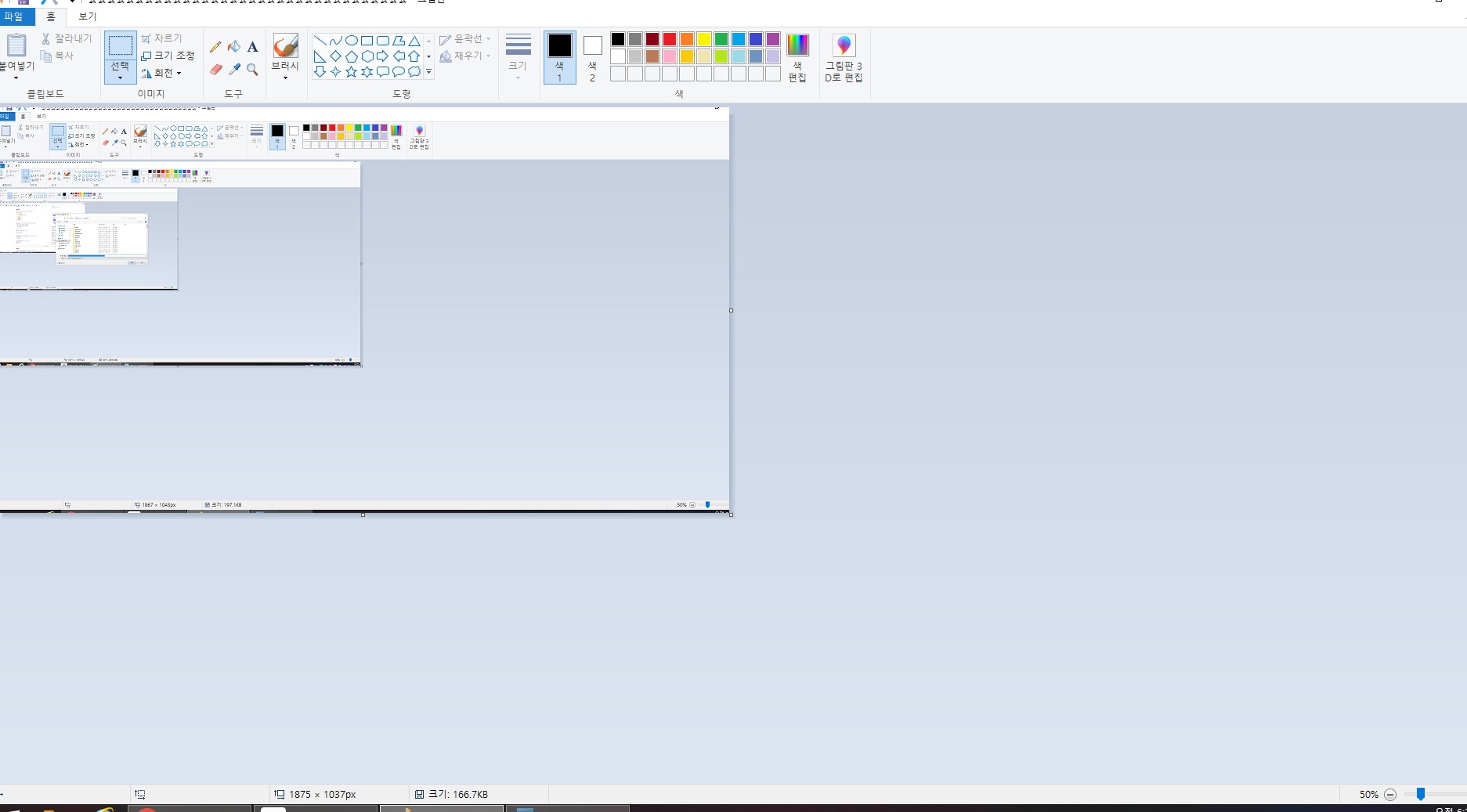This screenshot has height=812, width=1467.
Task: Click the Brushes (브러시) icon
Action: click(x=285, y=45)
